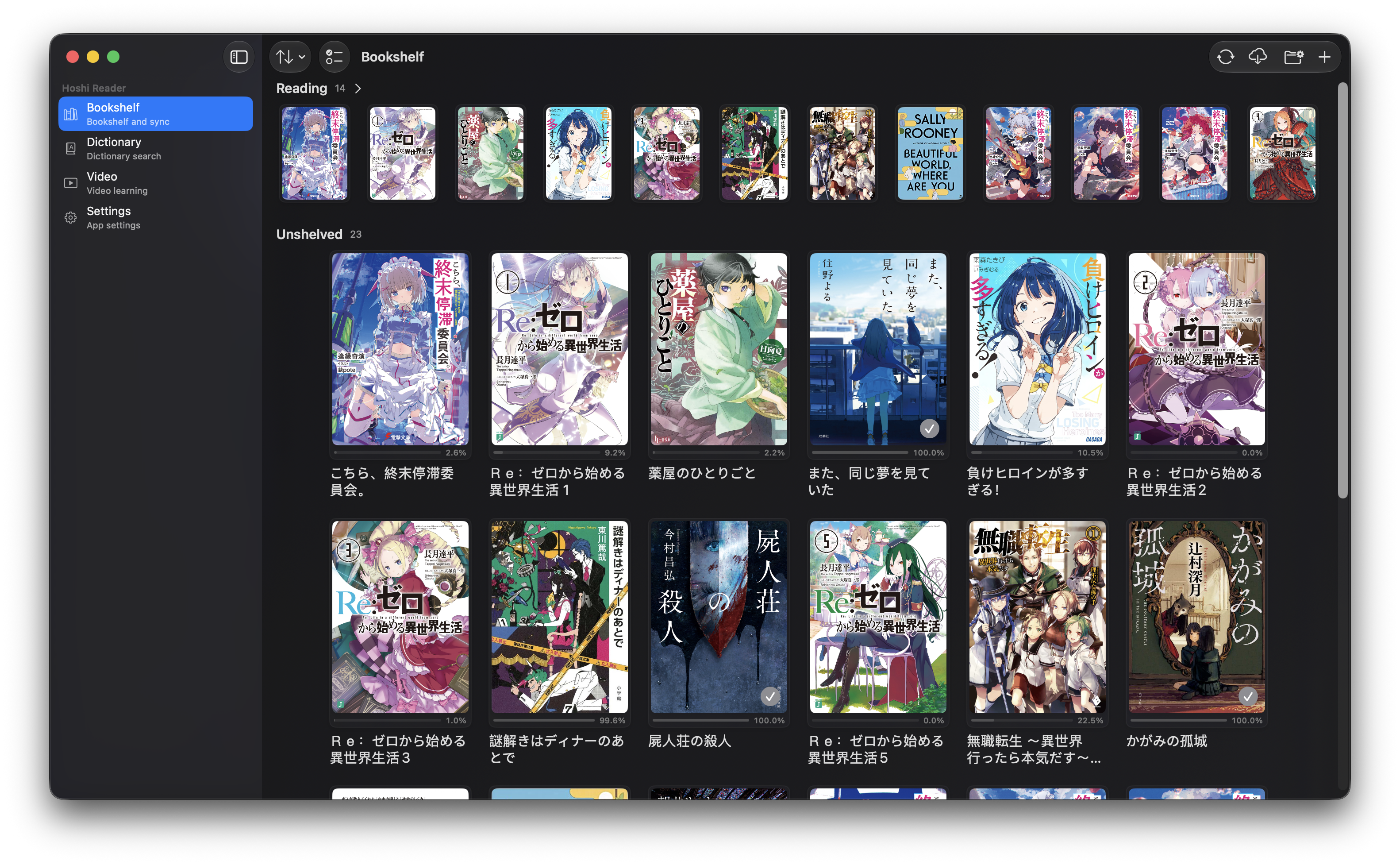The width and height of the screenshot is (1400, 865).
Task: Click the folder settings icon
Action: [1294, 57]
